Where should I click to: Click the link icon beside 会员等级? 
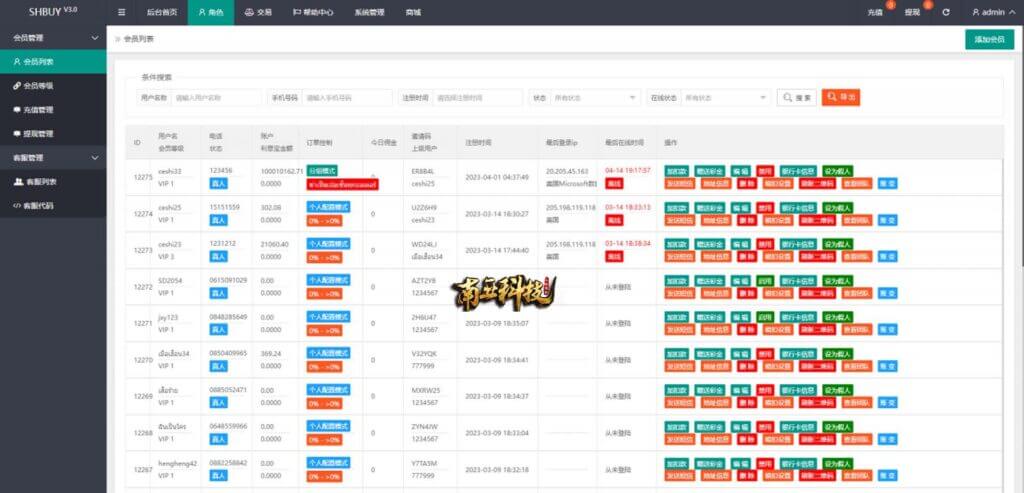(x=17, y=86)
